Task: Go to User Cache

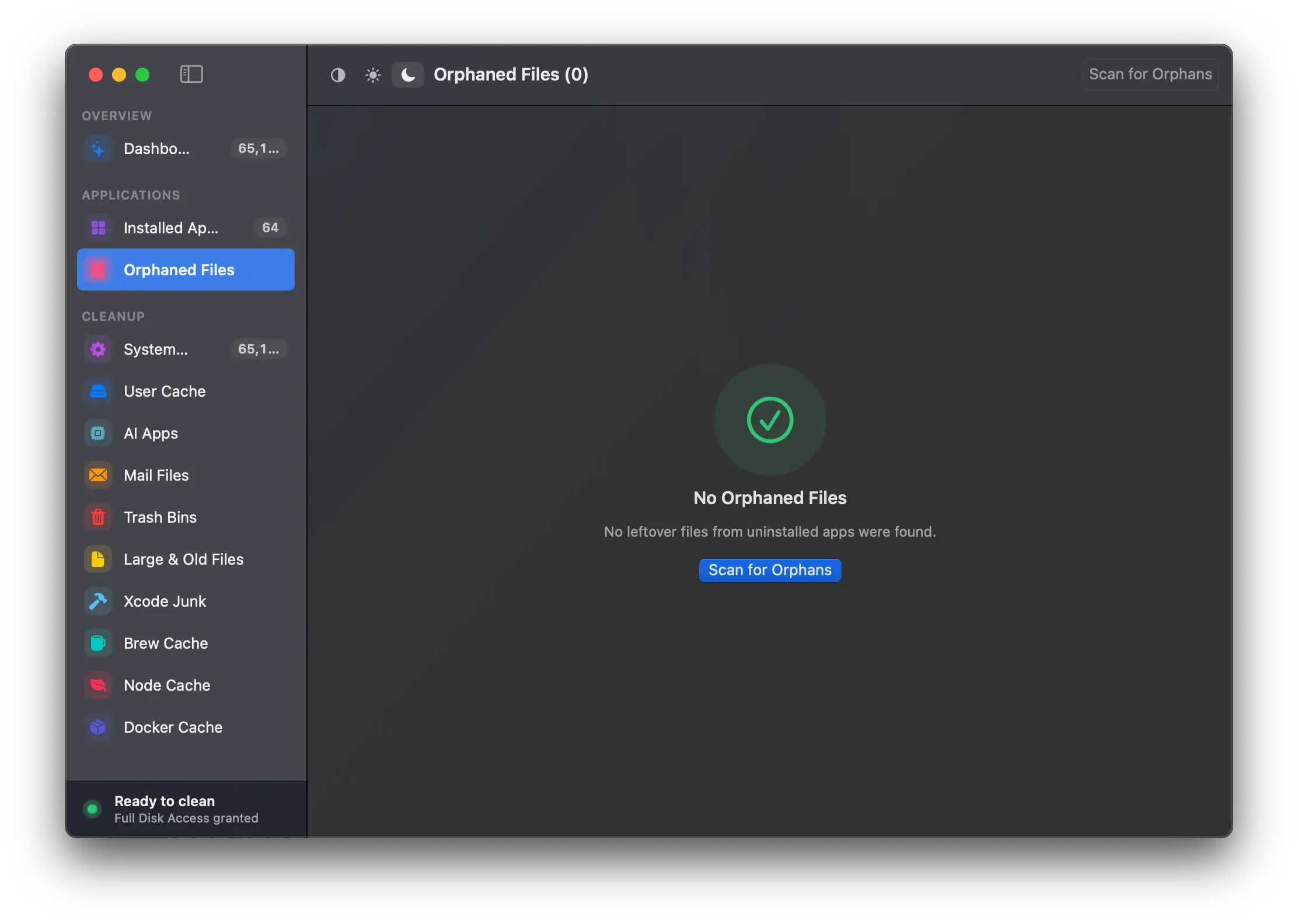Action: click(x=186, y=391)
